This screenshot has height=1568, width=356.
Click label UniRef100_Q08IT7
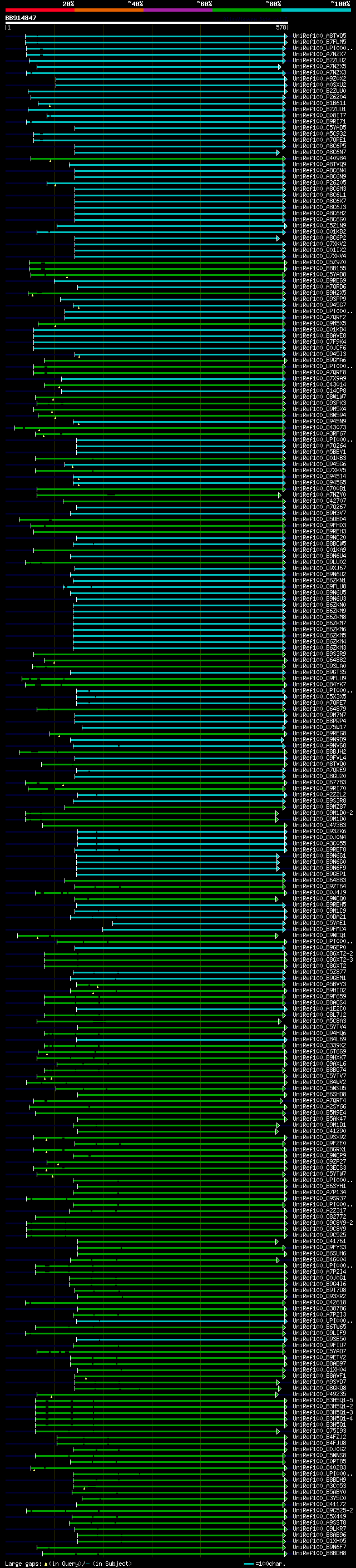click(x=319, y=116)
